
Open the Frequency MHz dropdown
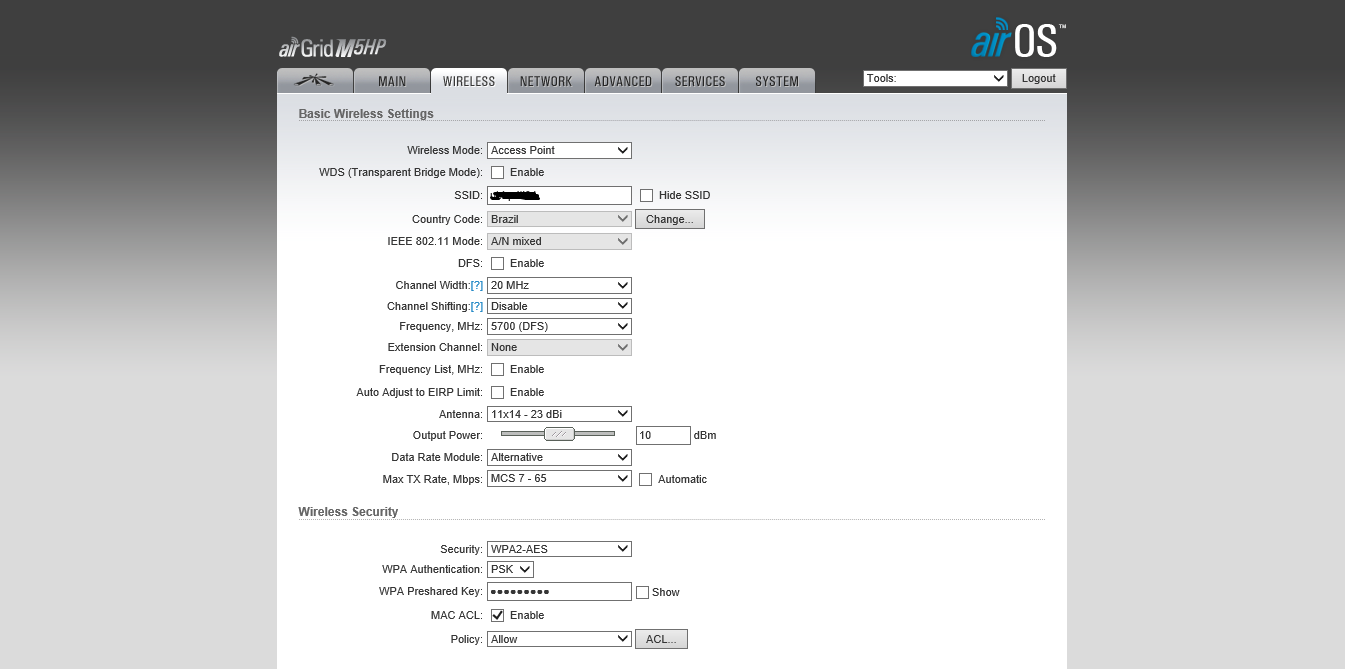click(559, 326)
